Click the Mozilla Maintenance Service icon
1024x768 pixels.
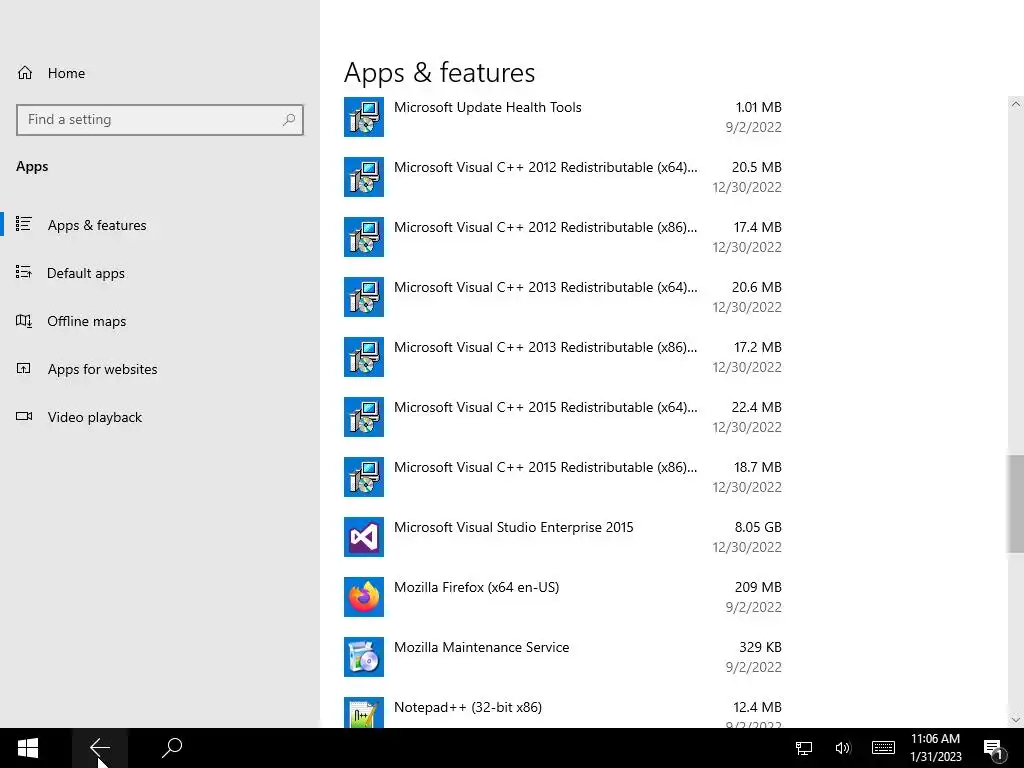point(364,658)
